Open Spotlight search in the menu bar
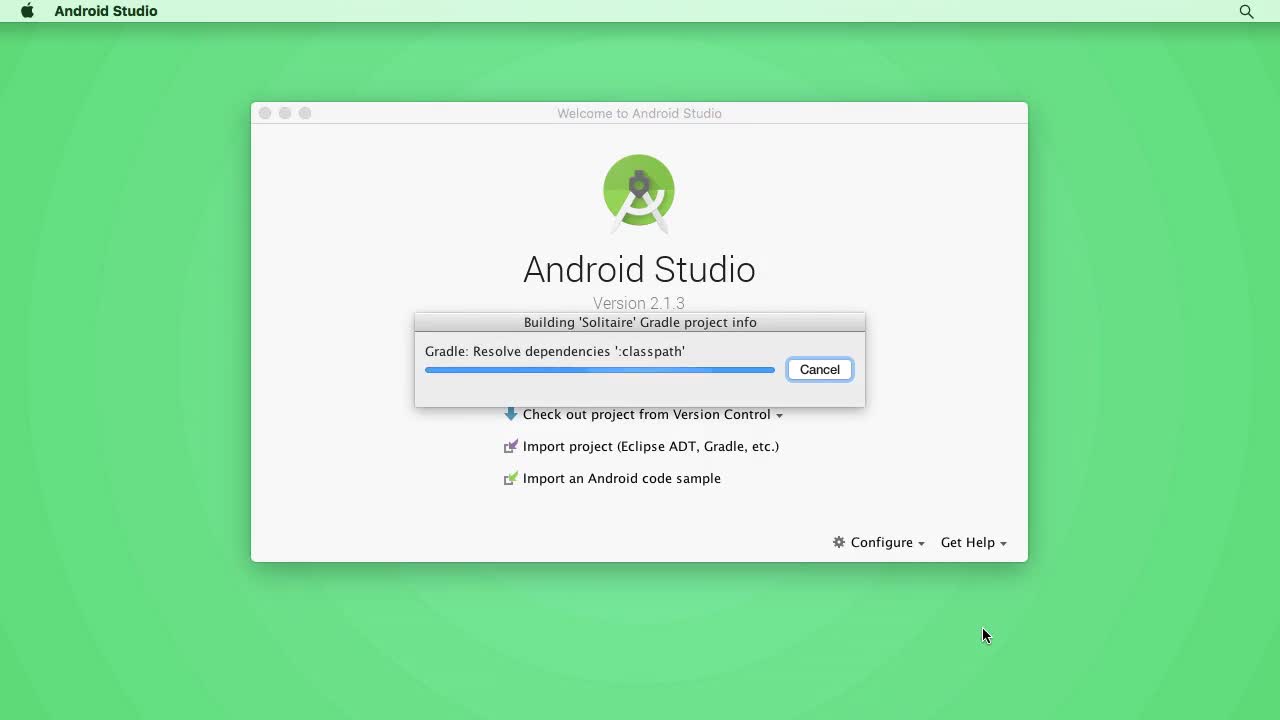The image size is (1280, 720). [1246, 11]
